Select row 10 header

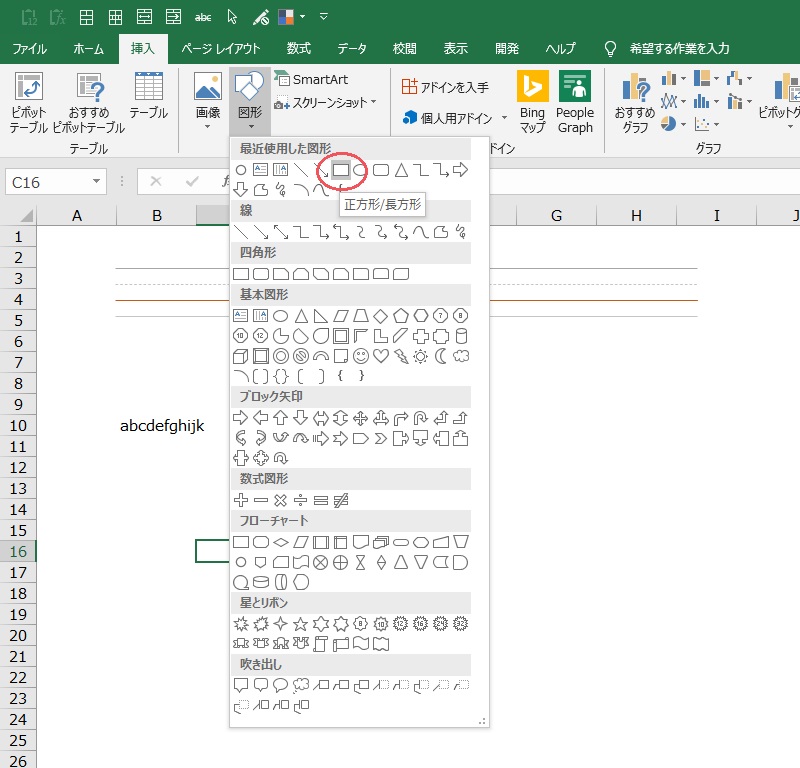(x=18, y=426)
